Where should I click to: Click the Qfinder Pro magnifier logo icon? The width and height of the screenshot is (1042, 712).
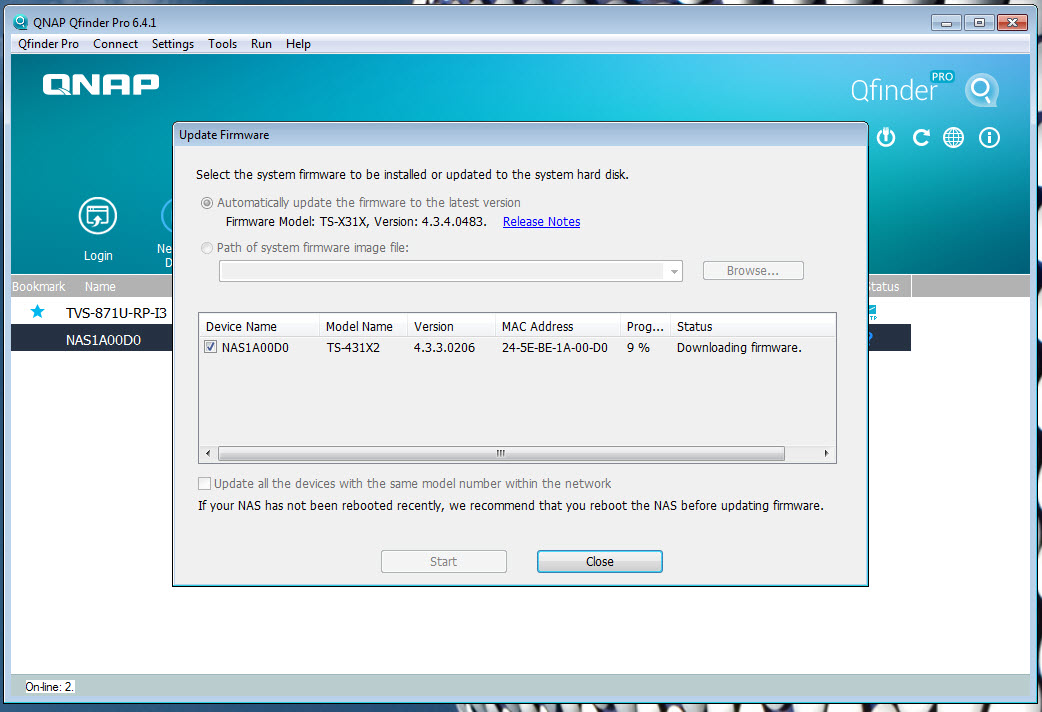[982, 90]
